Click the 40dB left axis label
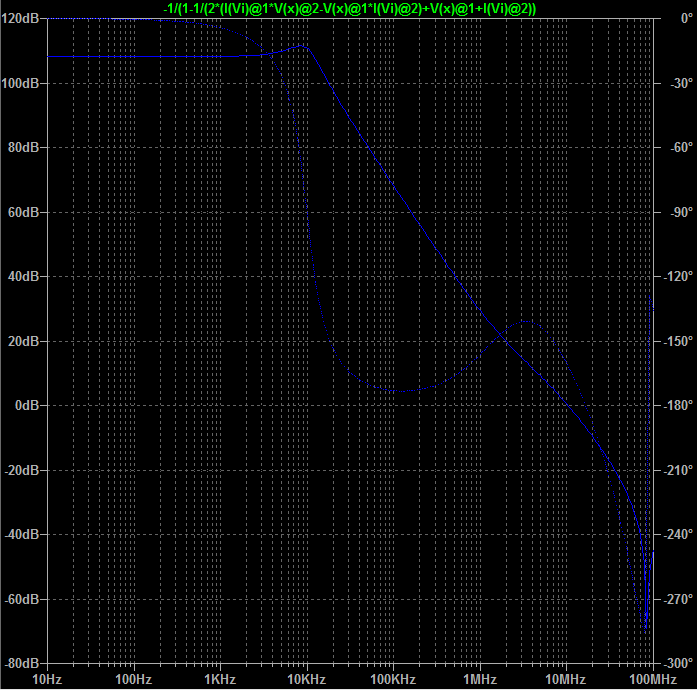This screenshot has width=697, height=690. coord(24,277)
